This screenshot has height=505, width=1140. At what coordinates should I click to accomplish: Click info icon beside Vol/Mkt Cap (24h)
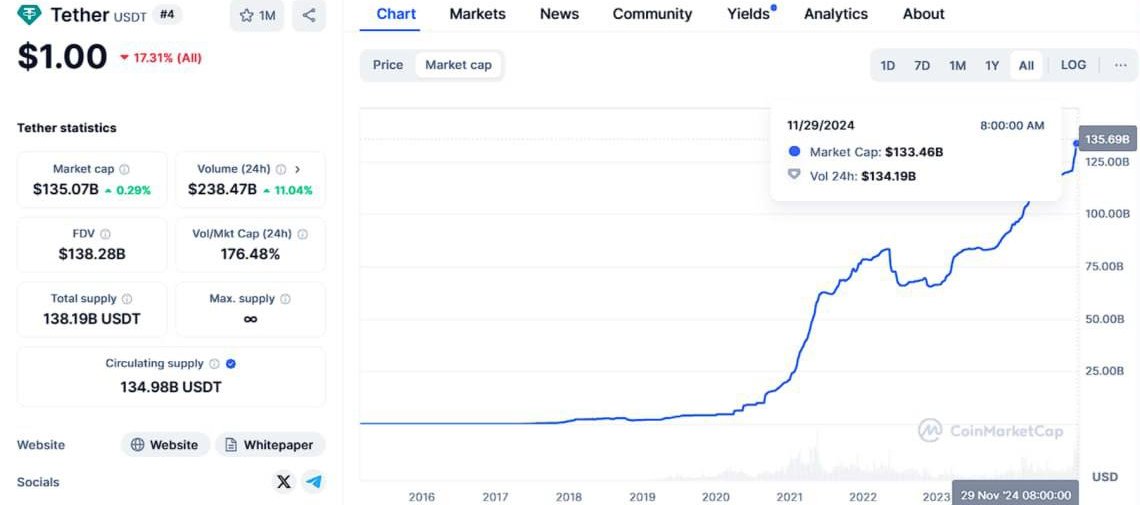point(302,234)
